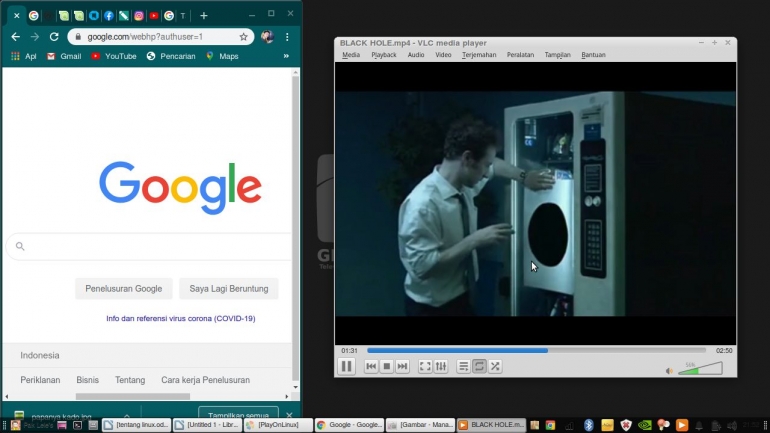Viewport: 770px width, 433px height.
Task: Open Cara kerja Penelusuran link
Action: (205, 380)
